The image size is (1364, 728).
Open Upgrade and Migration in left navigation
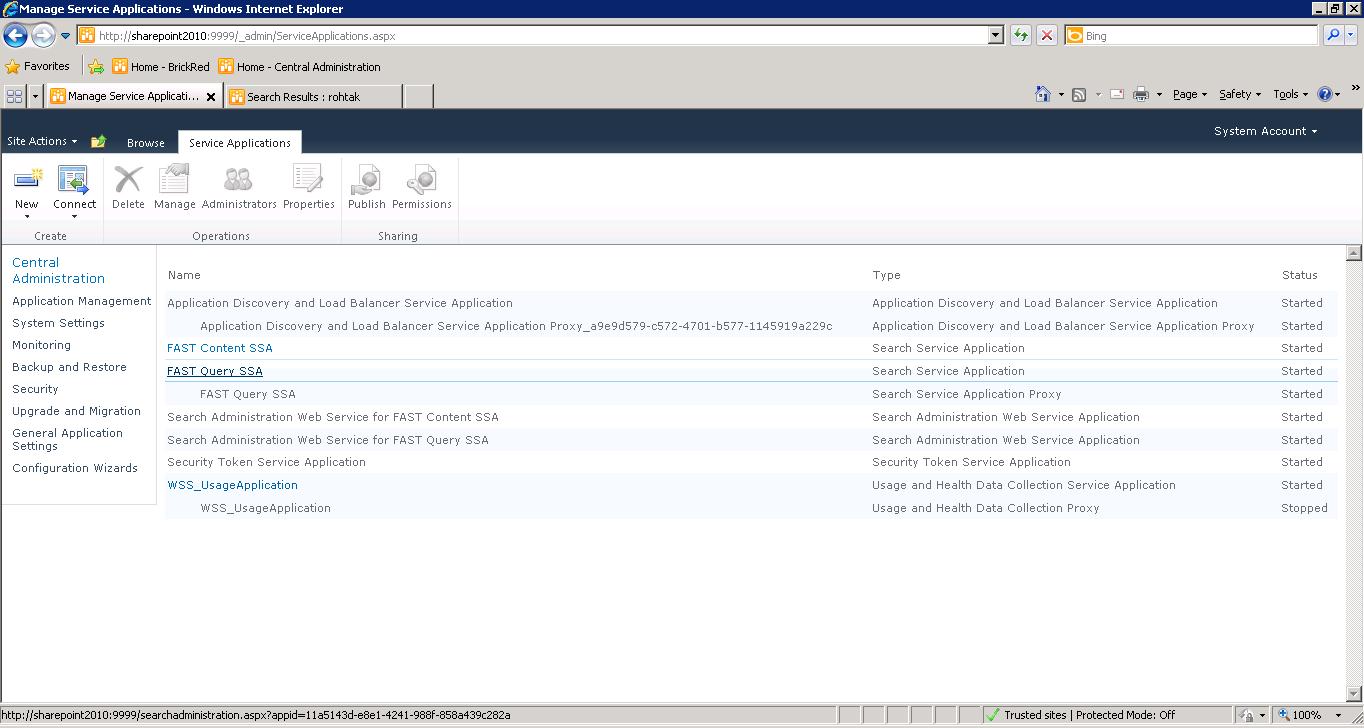click(x=76, y=411)
